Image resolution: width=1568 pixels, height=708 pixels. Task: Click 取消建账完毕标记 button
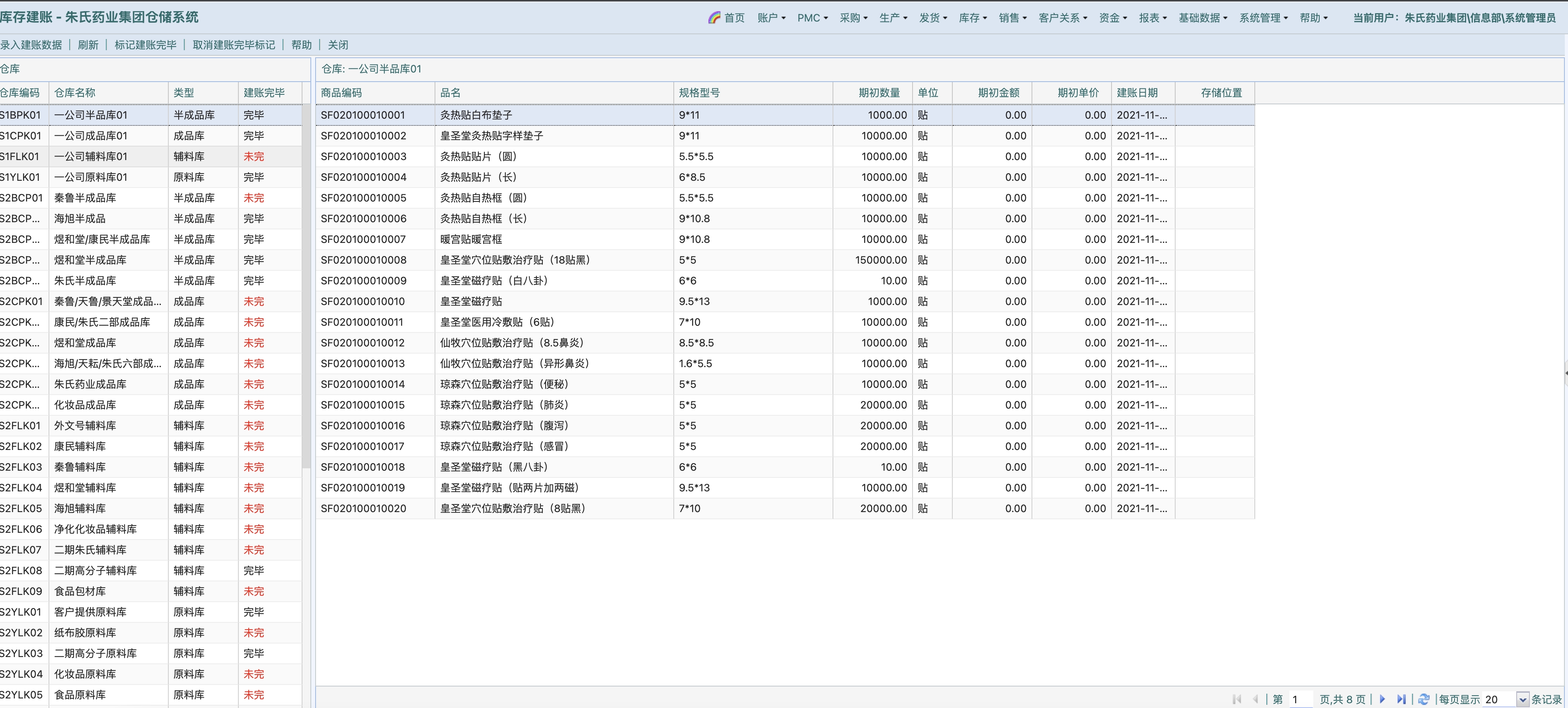pos(234,45)
